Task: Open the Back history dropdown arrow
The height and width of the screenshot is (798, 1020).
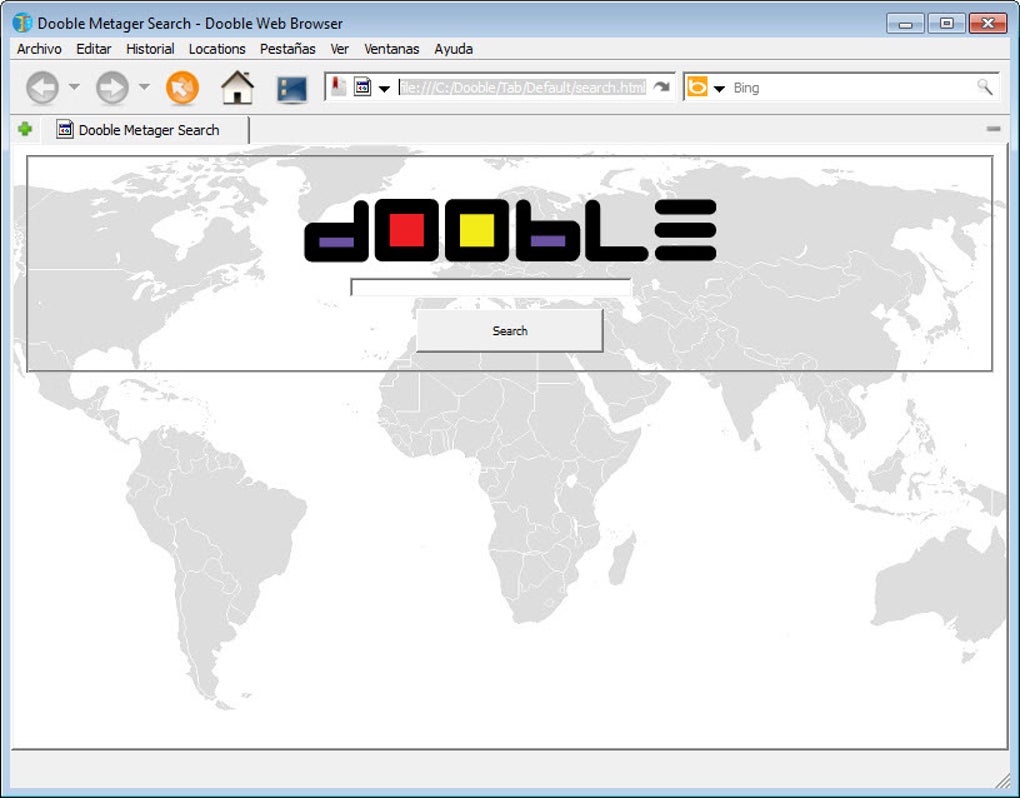Action: click(x=74, y=86)
